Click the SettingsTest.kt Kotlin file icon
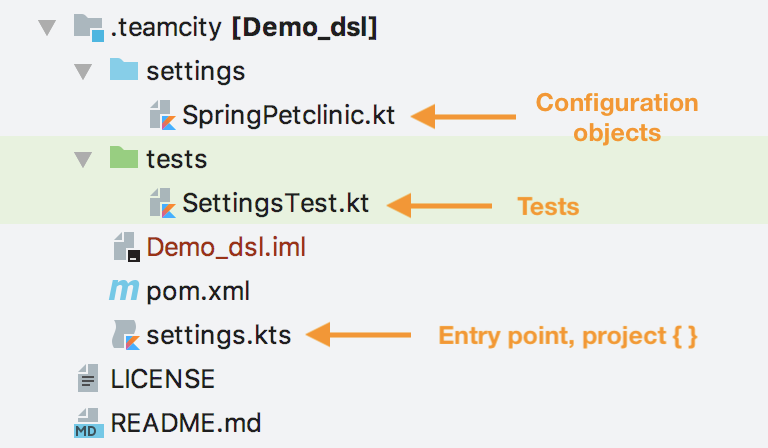This screenshot has height=448, width=768. pyautogui.click(x=163, y=203)
